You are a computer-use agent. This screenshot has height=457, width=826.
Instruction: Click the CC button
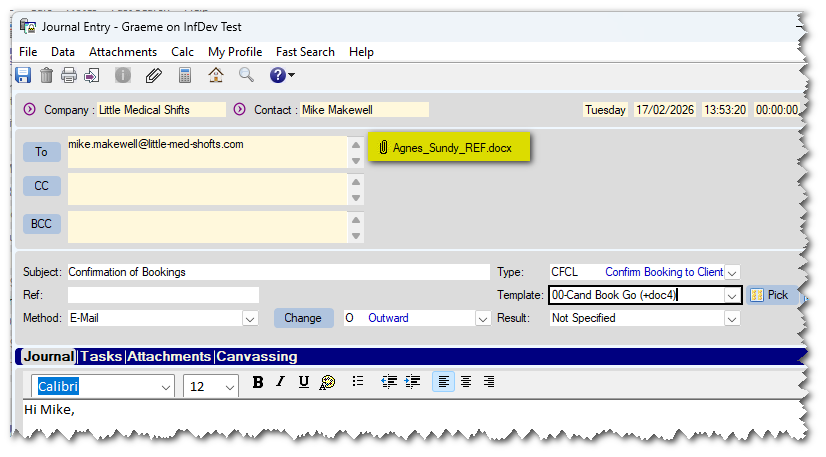(x=42, y=186)
